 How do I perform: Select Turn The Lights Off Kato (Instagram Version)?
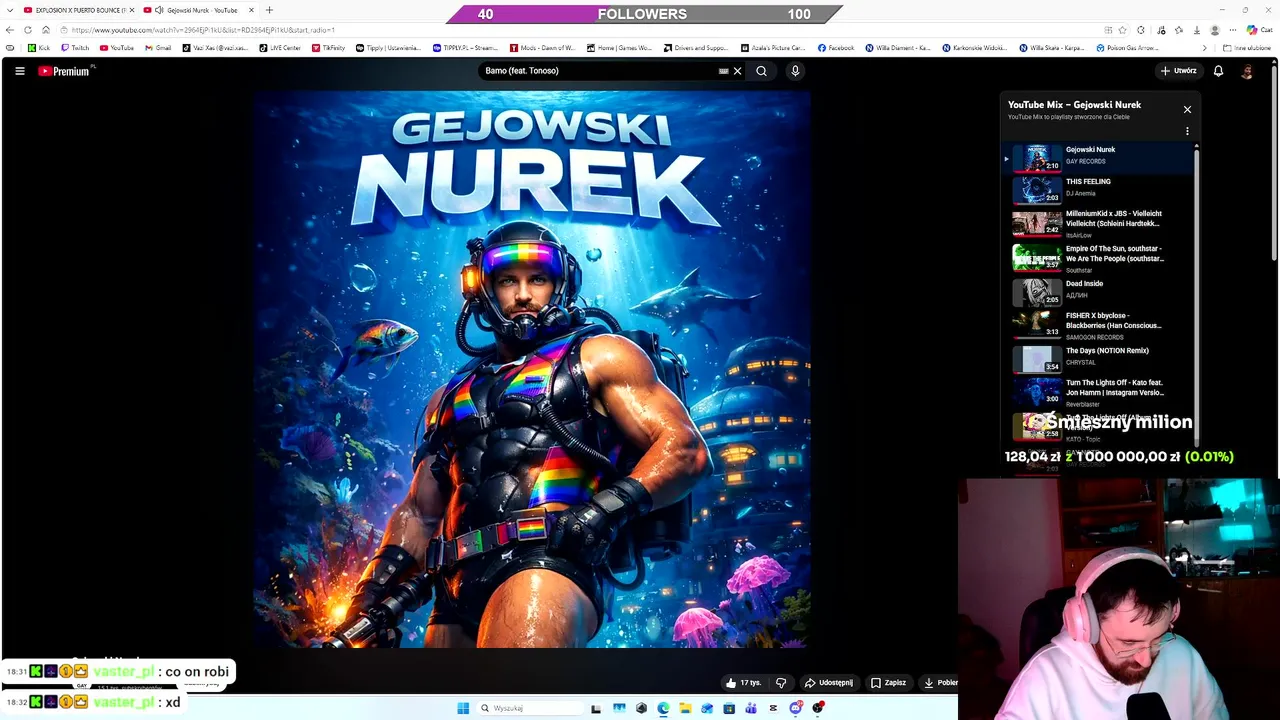point(1098,392)
